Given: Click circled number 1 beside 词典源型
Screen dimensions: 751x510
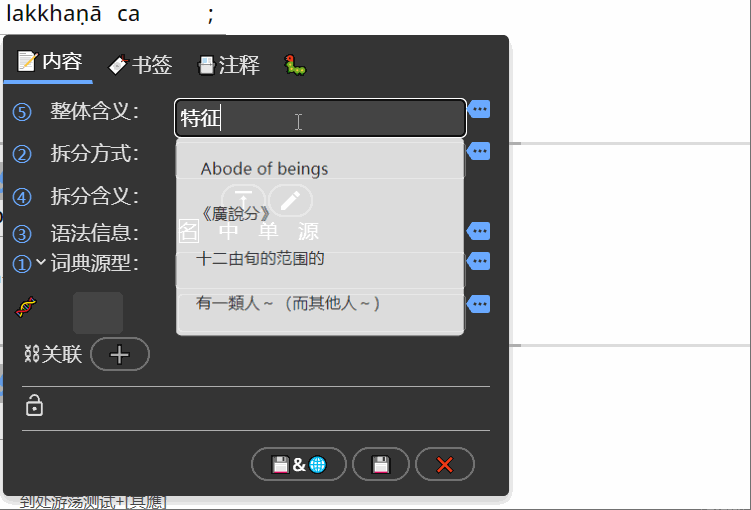Looking at the screenshot, I should (22, 264).
